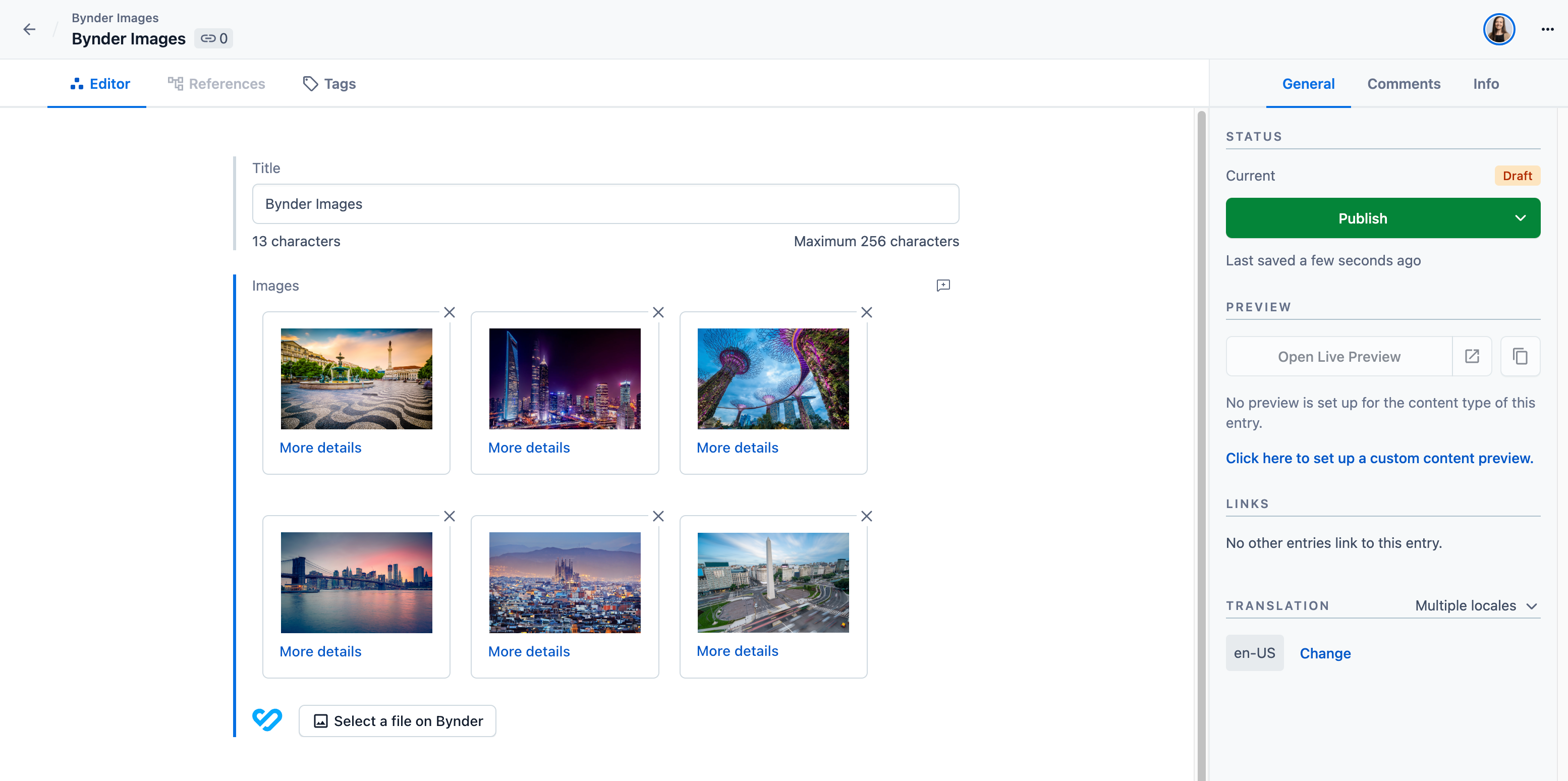Image resolution: width=1568 pixels, height=781 pixels.
Task: Click 'Last saved a few seconds ago' text
Action: tap(1323, 260)
